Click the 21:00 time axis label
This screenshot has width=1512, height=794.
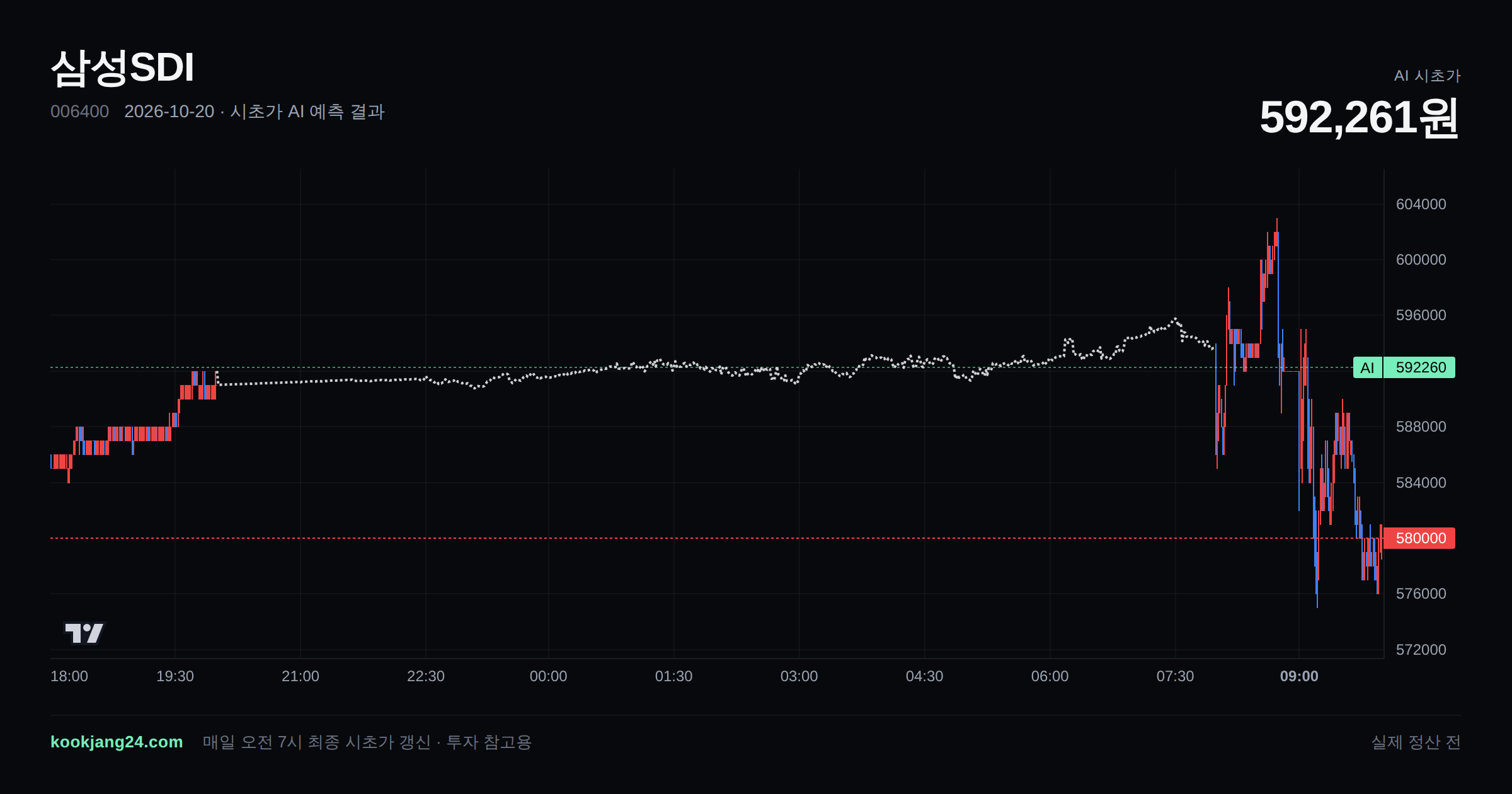click(301, 676)
